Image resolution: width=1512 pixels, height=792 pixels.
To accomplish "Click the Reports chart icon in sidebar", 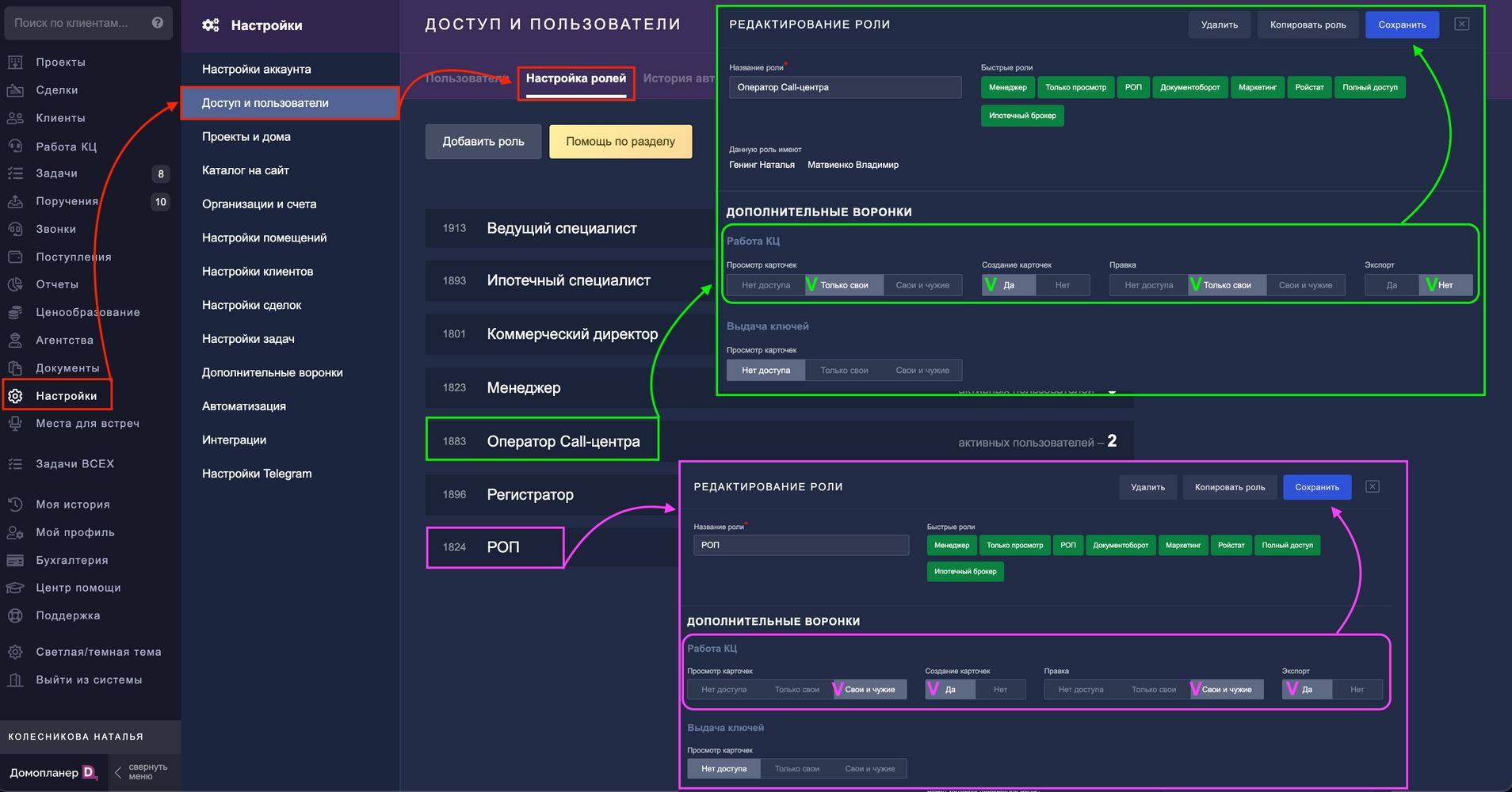I will coord(15,284).
